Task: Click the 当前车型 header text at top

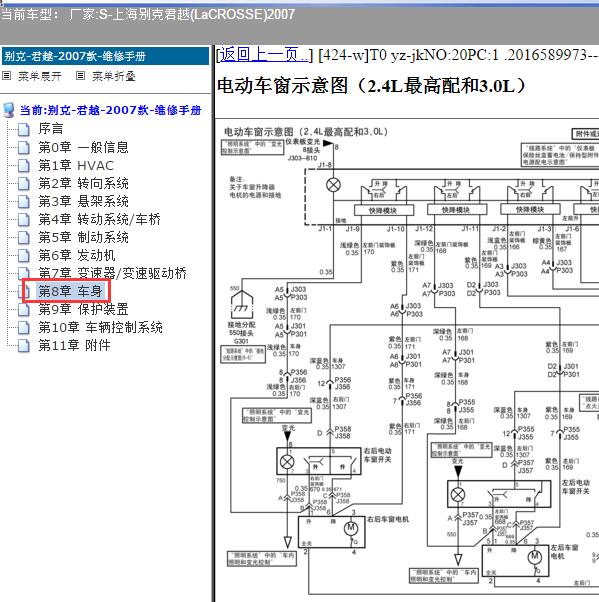Action: [x=148, y=15]
